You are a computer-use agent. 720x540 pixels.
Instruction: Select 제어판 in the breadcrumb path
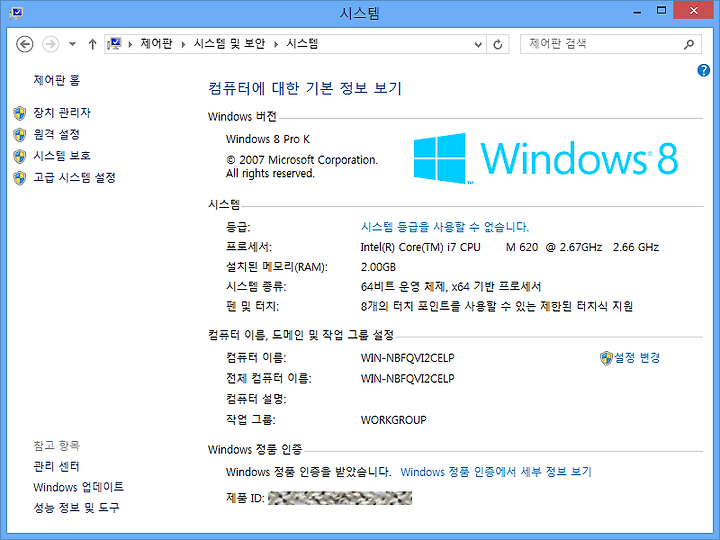[x=156, y=44]
